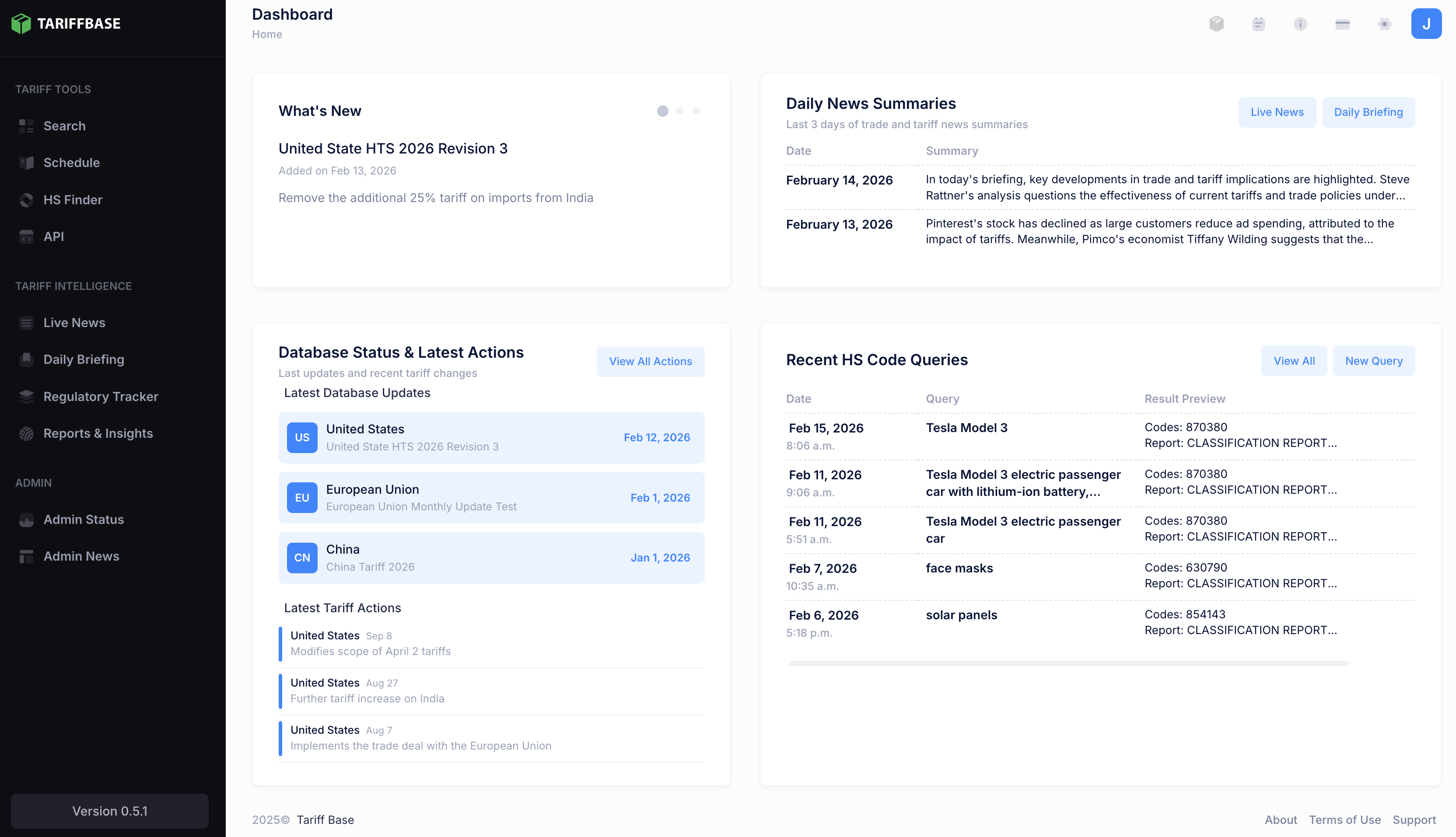
Task: Start a New Query
Action: [x=1373, y=361]
